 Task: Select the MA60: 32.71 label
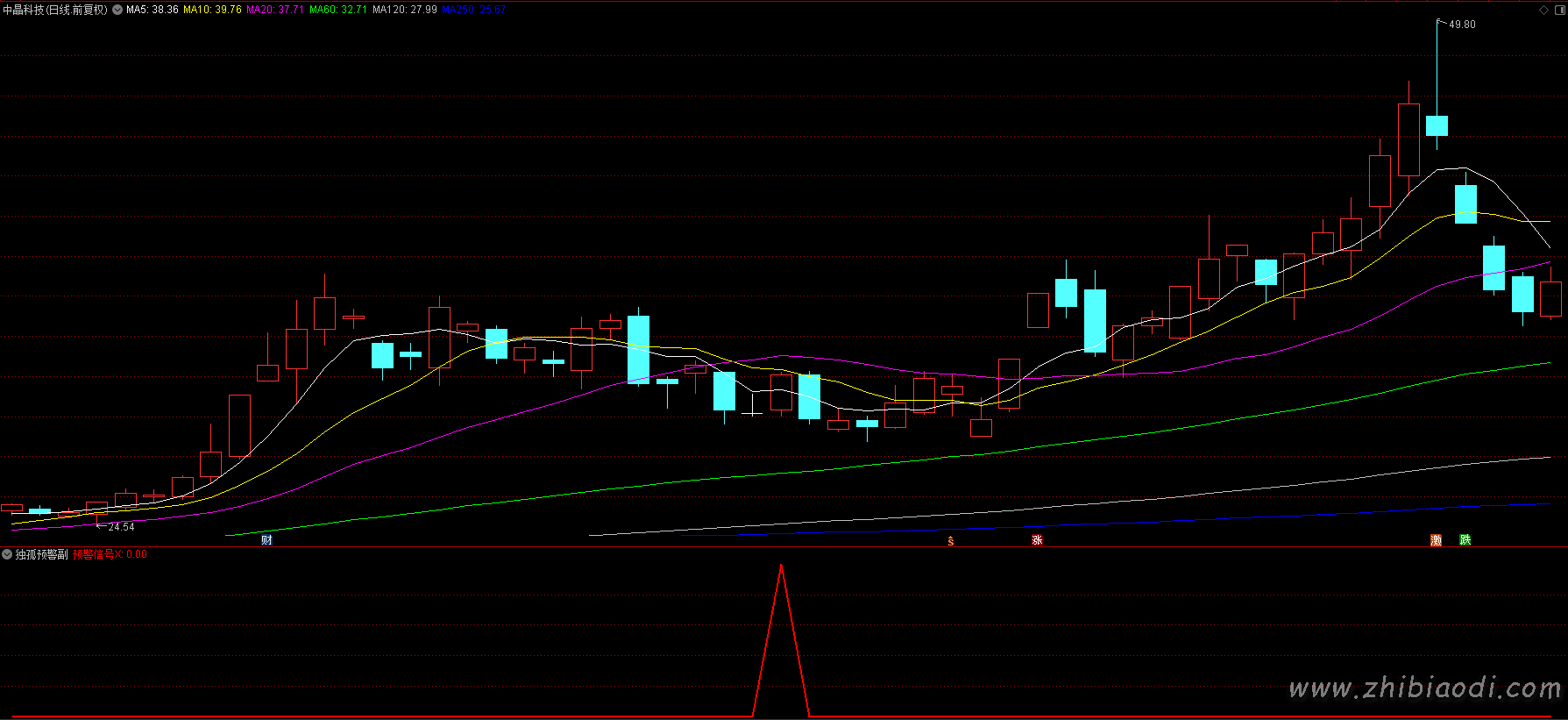point(338,10)
